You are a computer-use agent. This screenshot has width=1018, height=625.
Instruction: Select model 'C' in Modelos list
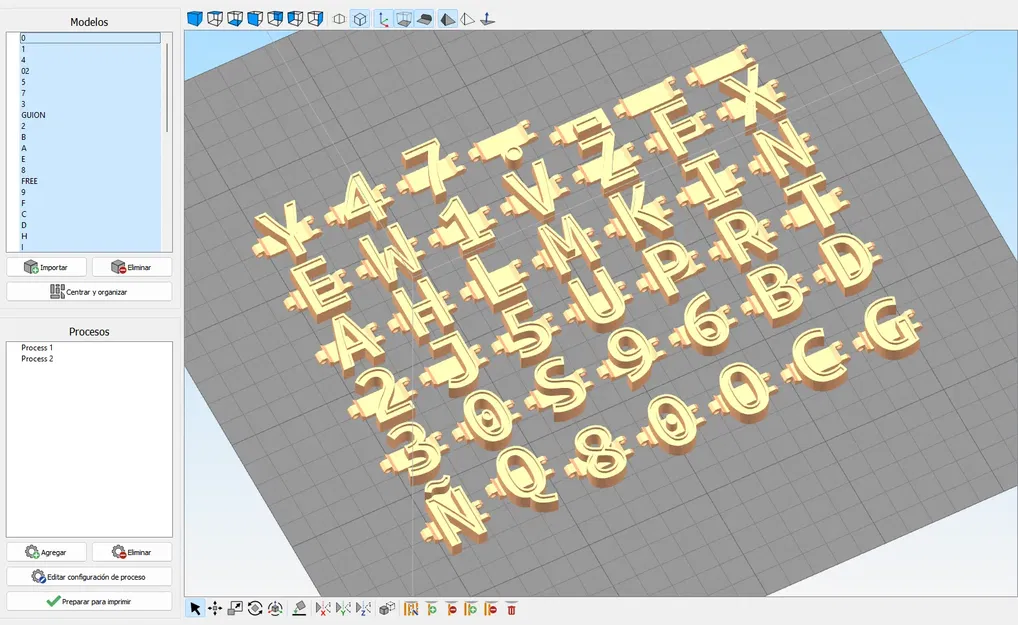pyautogui.click(x=90, y=214)
